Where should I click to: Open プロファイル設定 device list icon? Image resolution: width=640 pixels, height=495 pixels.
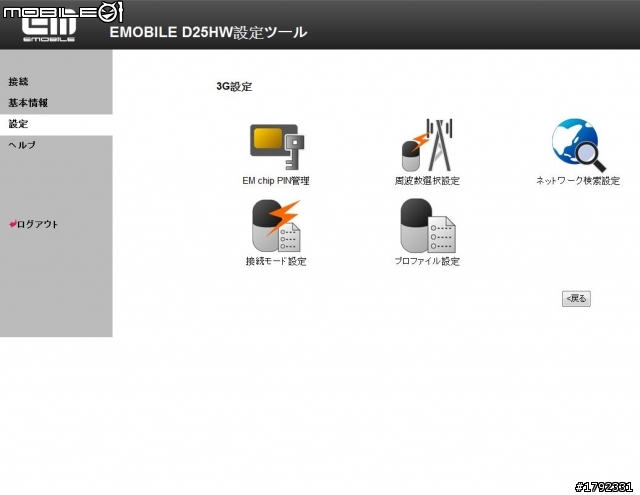(x=427, y=226)
